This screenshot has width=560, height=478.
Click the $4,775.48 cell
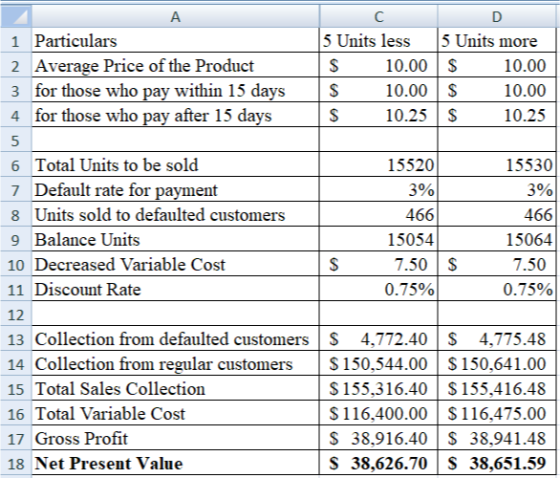(x=497, y=339)
